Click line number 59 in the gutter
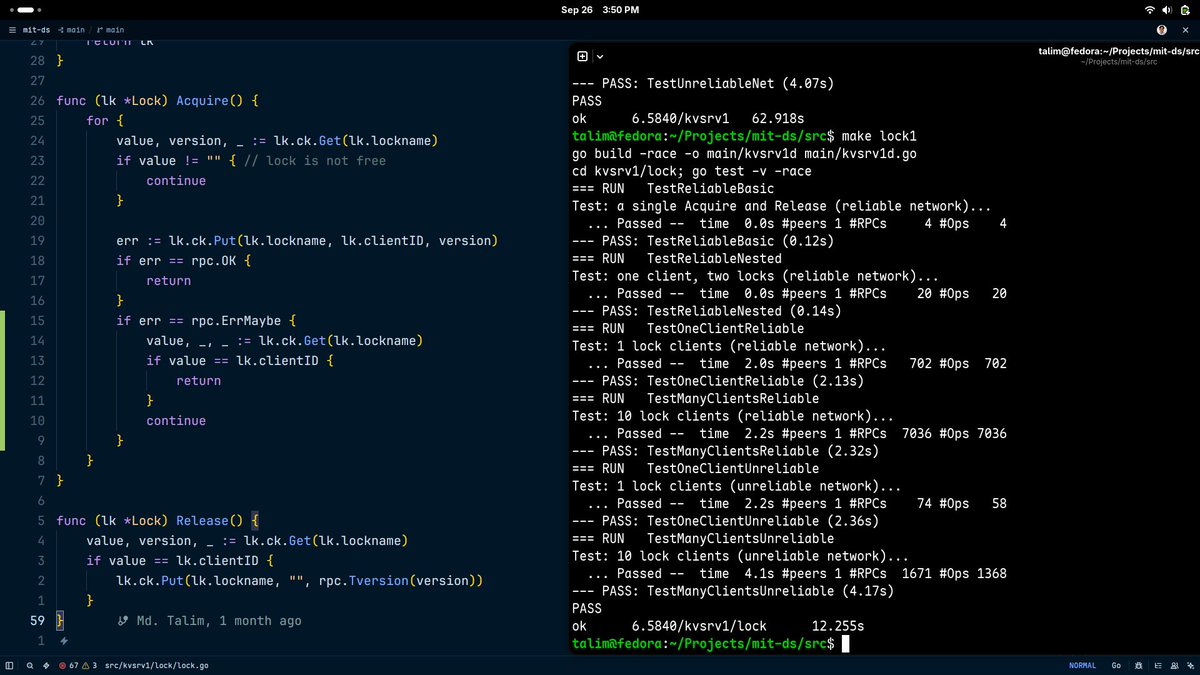1200x675 pixels. 38,621
